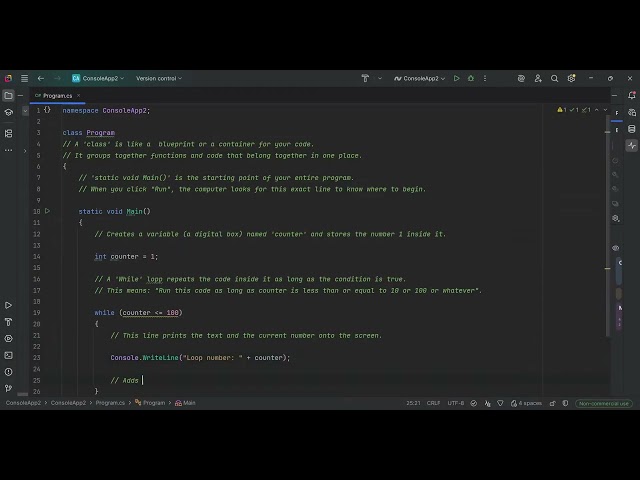640x480 pixels.
Task: Click the solution-wide analysis checkmark icon
Action: click(473, 403)
